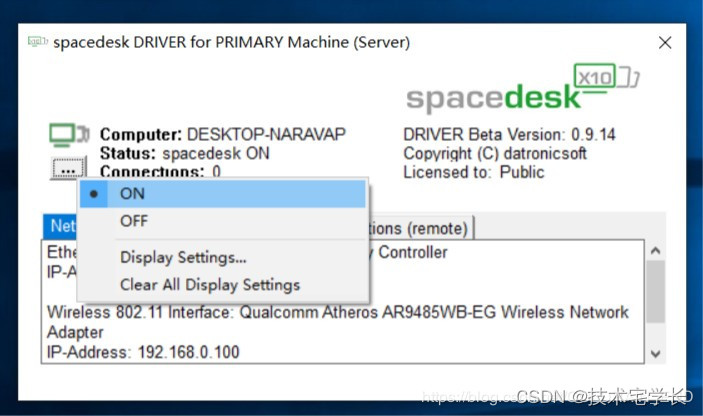Viewport: 703px width, 416px height.
Task: Select the ON option in the menu
Action: click(x=223, y=194)
